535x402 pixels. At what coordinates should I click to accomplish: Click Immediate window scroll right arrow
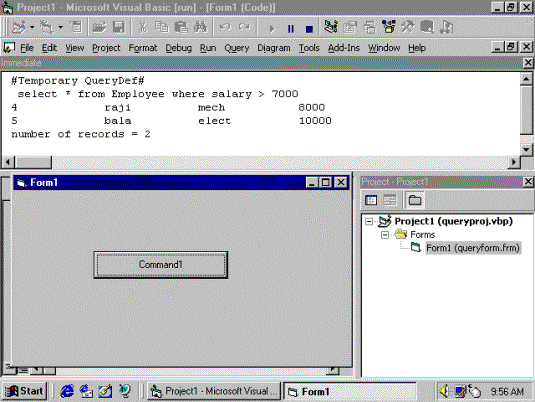coord(514,162)
